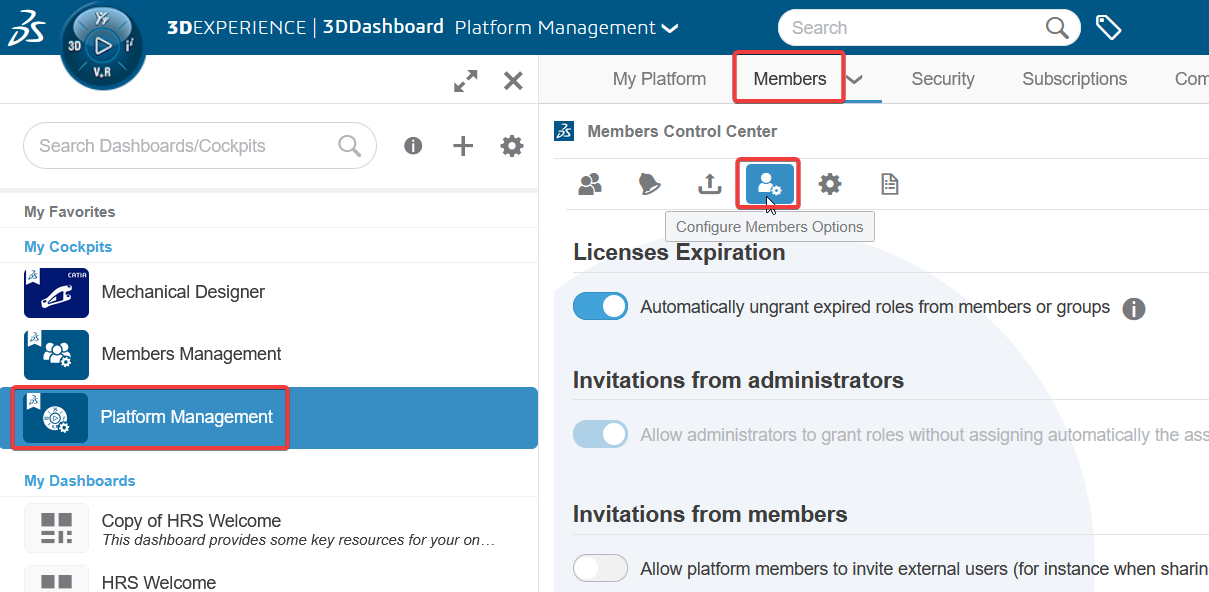Image resolution: width=1209 pixels, height=592 pixels.
Task: Open the notifications bell icon in Members toolbar
Action: coord(650,184)
